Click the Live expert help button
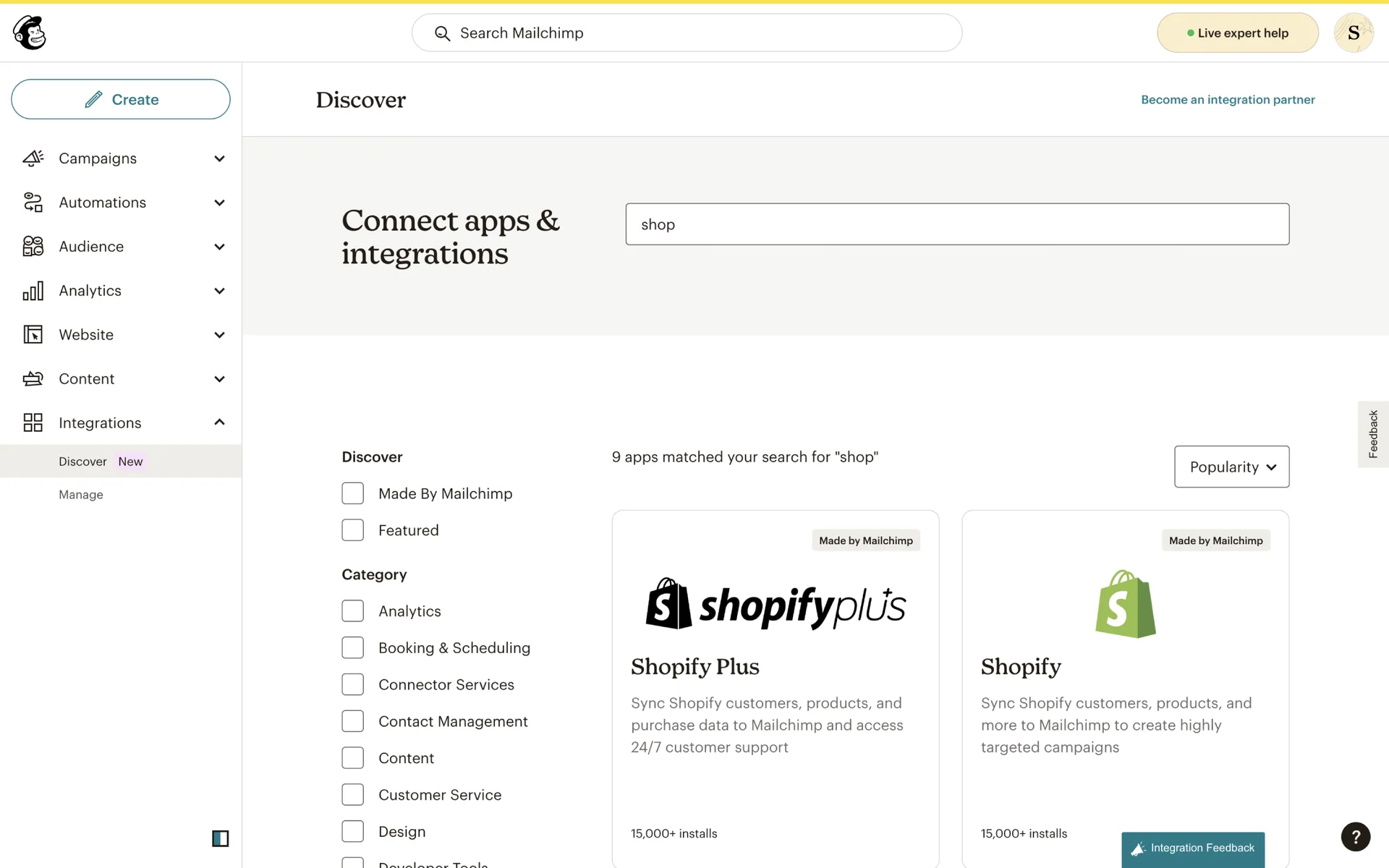 (x=1237, y=33)
